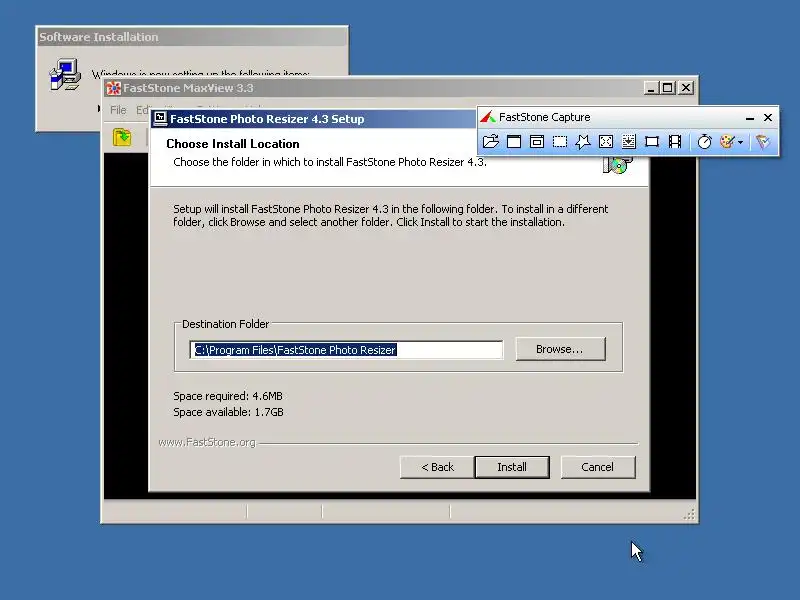800x600 pixels.
Task: Close the FastStone Capture toolbar
Action: tap(768, 117)
